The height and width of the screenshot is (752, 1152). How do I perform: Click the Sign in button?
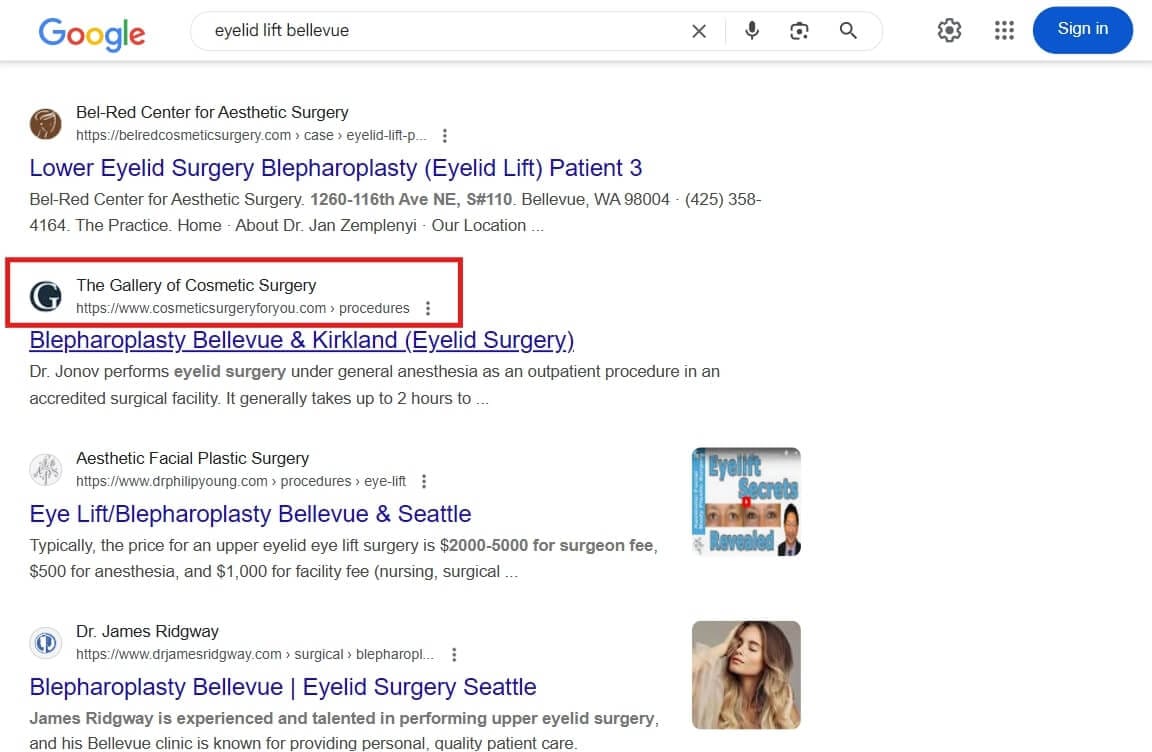click(x=1082, y=29)
